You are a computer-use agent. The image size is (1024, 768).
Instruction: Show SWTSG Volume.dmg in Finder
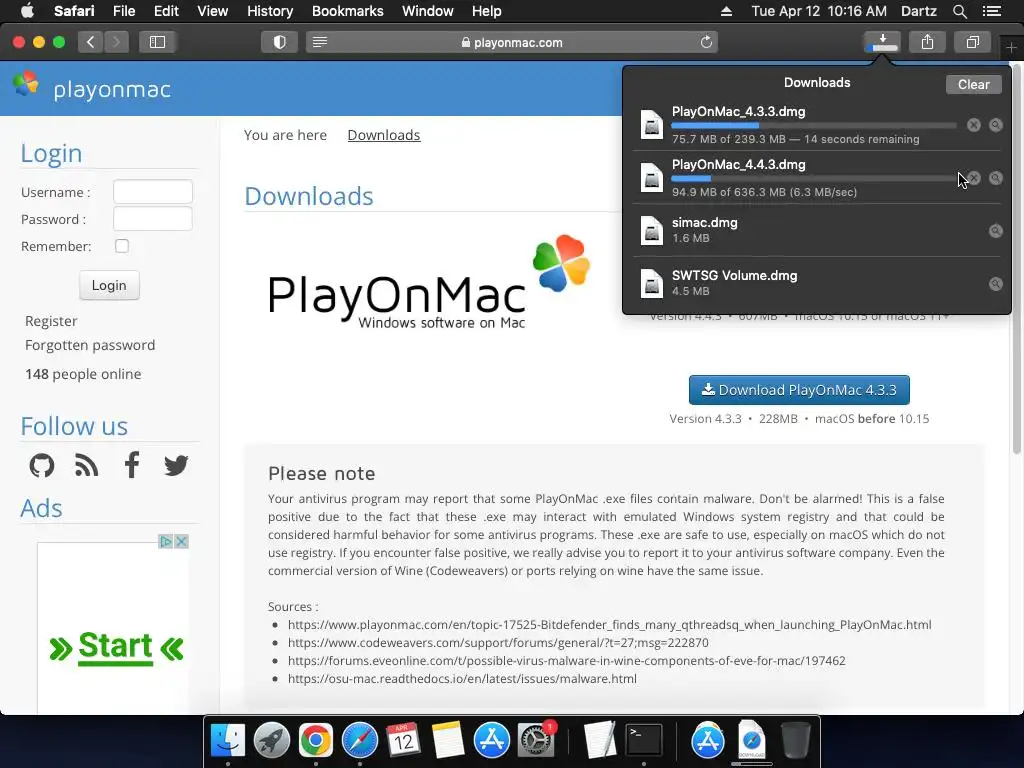(995, 283)
